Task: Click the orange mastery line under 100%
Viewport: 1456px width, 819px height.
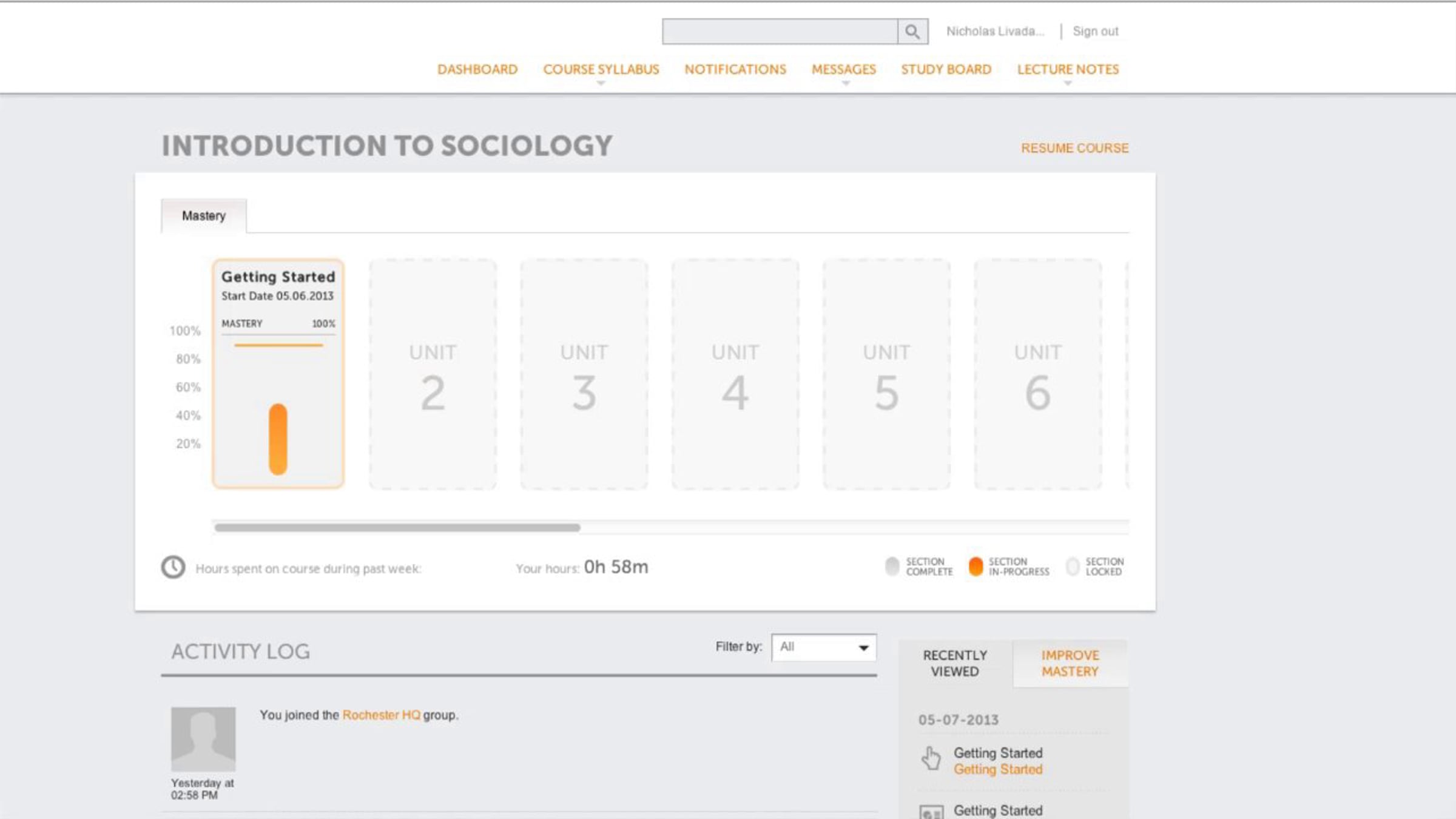Action: [x=278, y=345]
